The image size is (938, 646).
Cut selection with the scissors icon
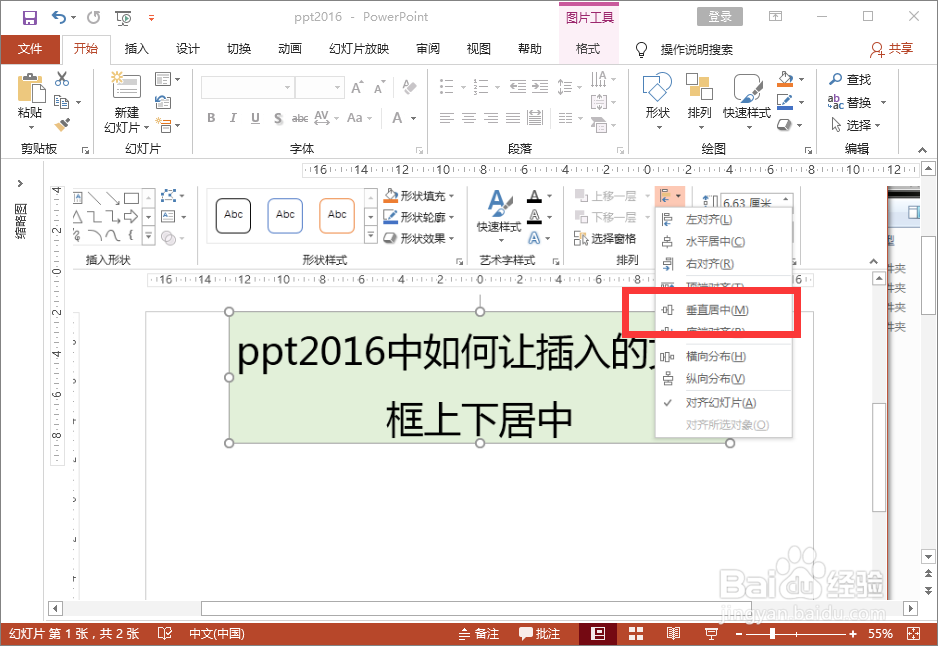[62, 78]
